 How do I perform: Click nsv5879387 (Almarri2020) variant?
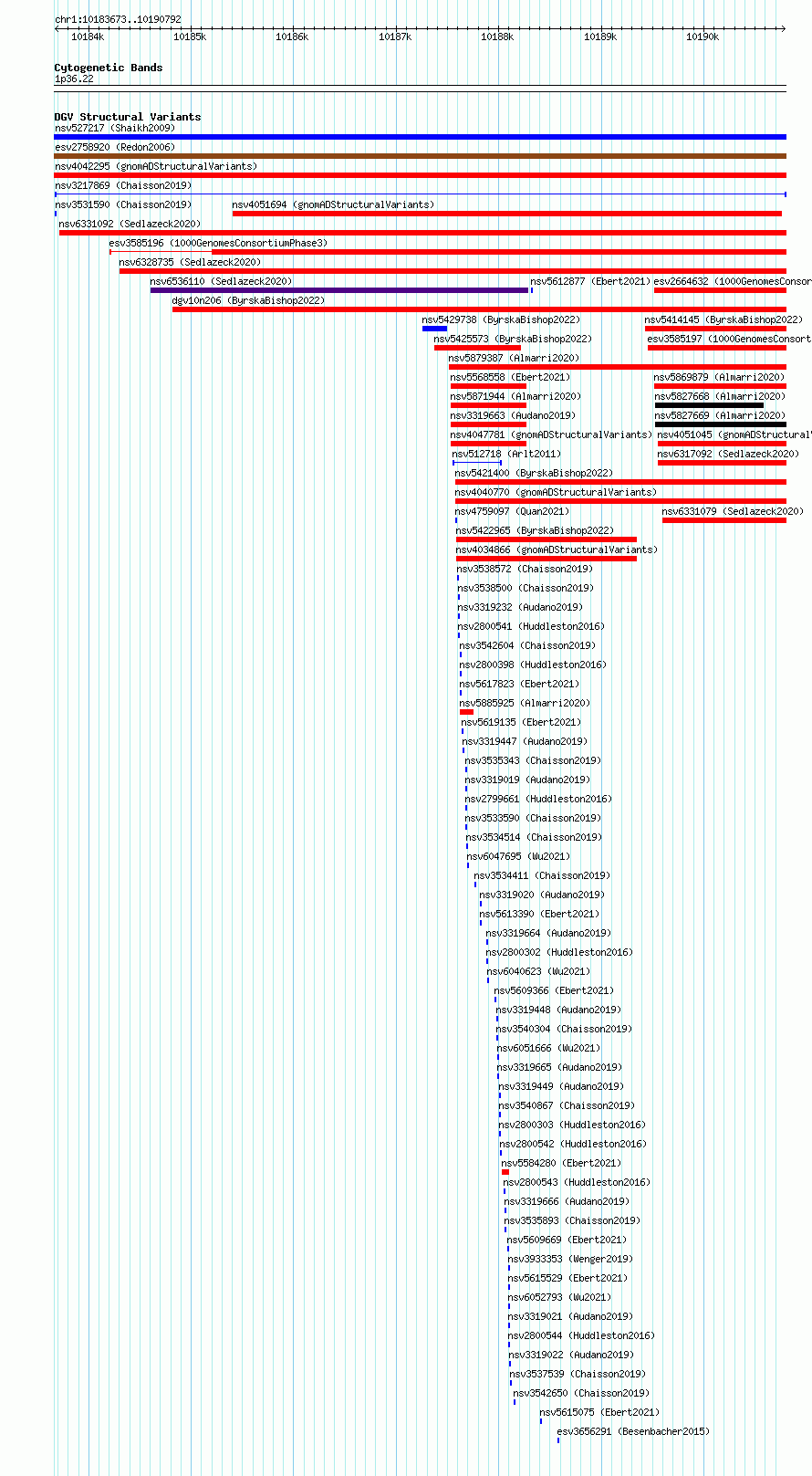click(514, 358)
